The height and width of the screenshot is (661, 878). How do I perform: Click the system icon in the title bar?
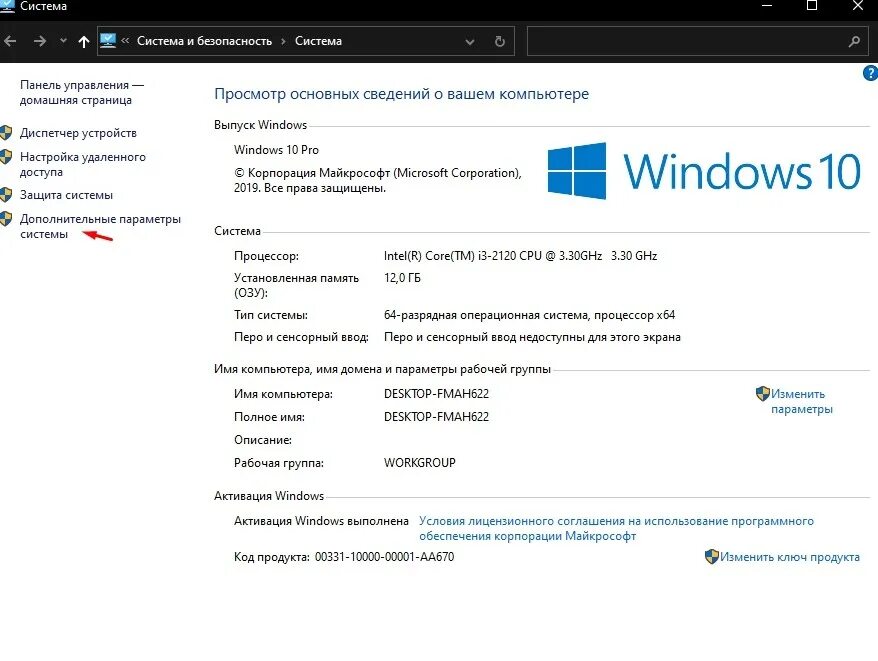click(7, 6)
